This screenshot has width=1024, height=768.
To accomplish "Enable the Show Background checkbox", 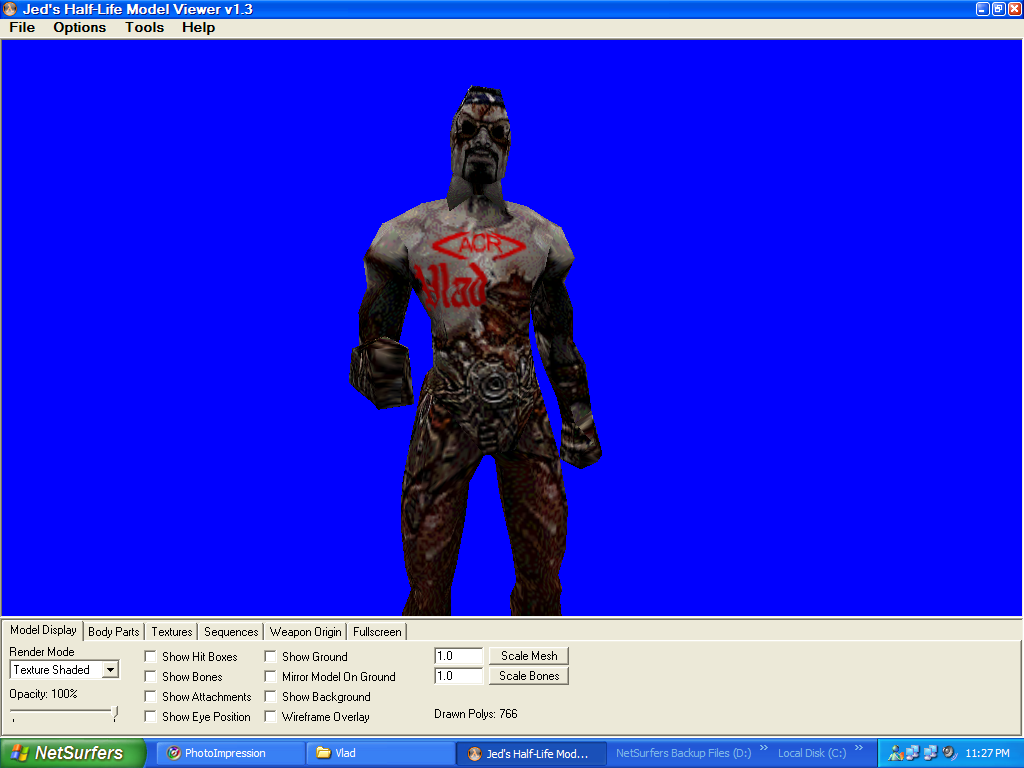I will tap(270, 697).
